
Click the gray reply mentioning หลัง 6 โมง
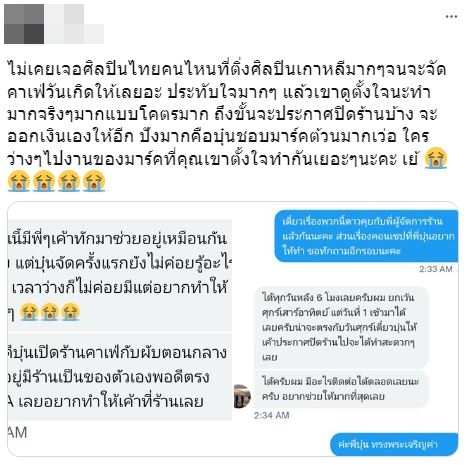coord(341,327)
